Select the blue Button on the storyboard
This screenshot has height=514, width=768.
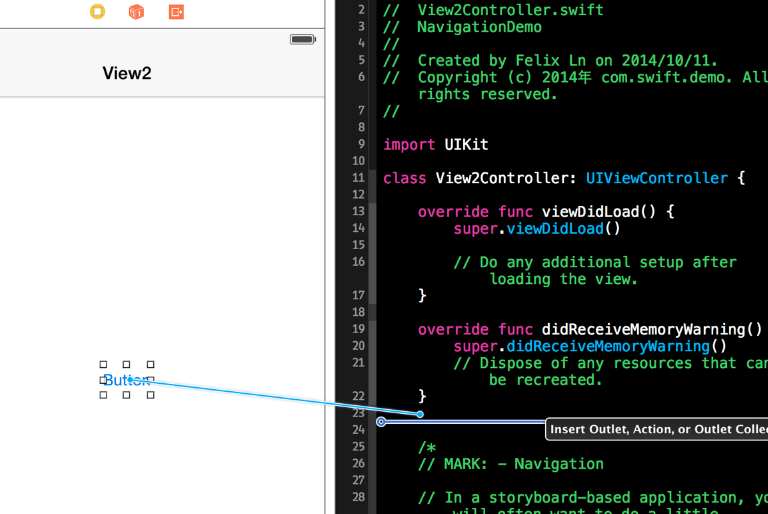tap(126, 380)
